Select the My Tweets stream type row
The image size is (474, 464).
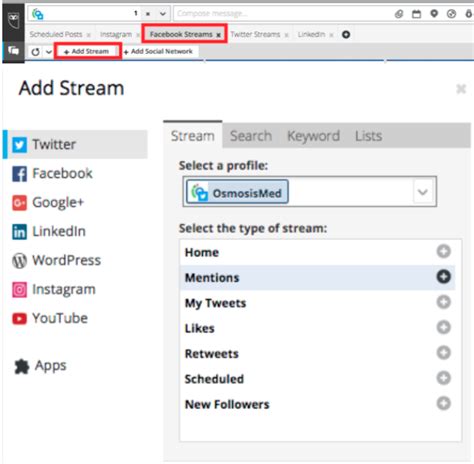coord(317,303)
